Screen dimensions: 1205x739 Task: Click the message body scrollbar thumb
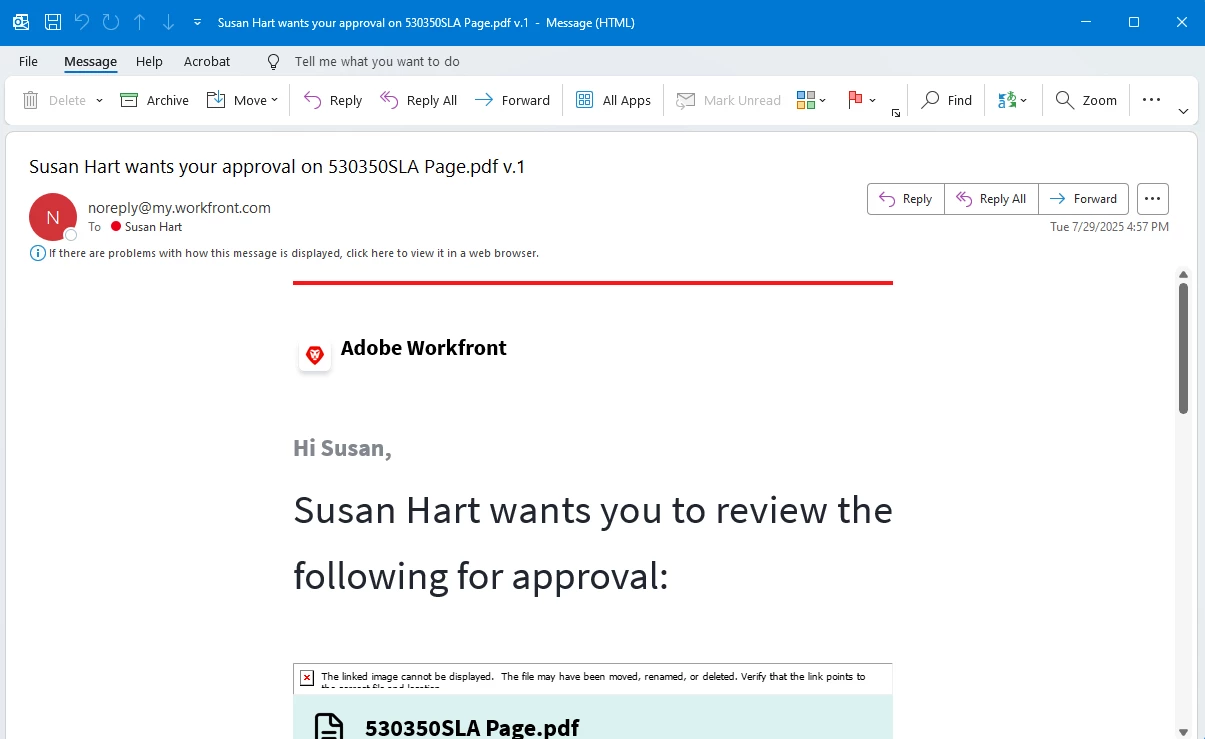click(1183, 348)
